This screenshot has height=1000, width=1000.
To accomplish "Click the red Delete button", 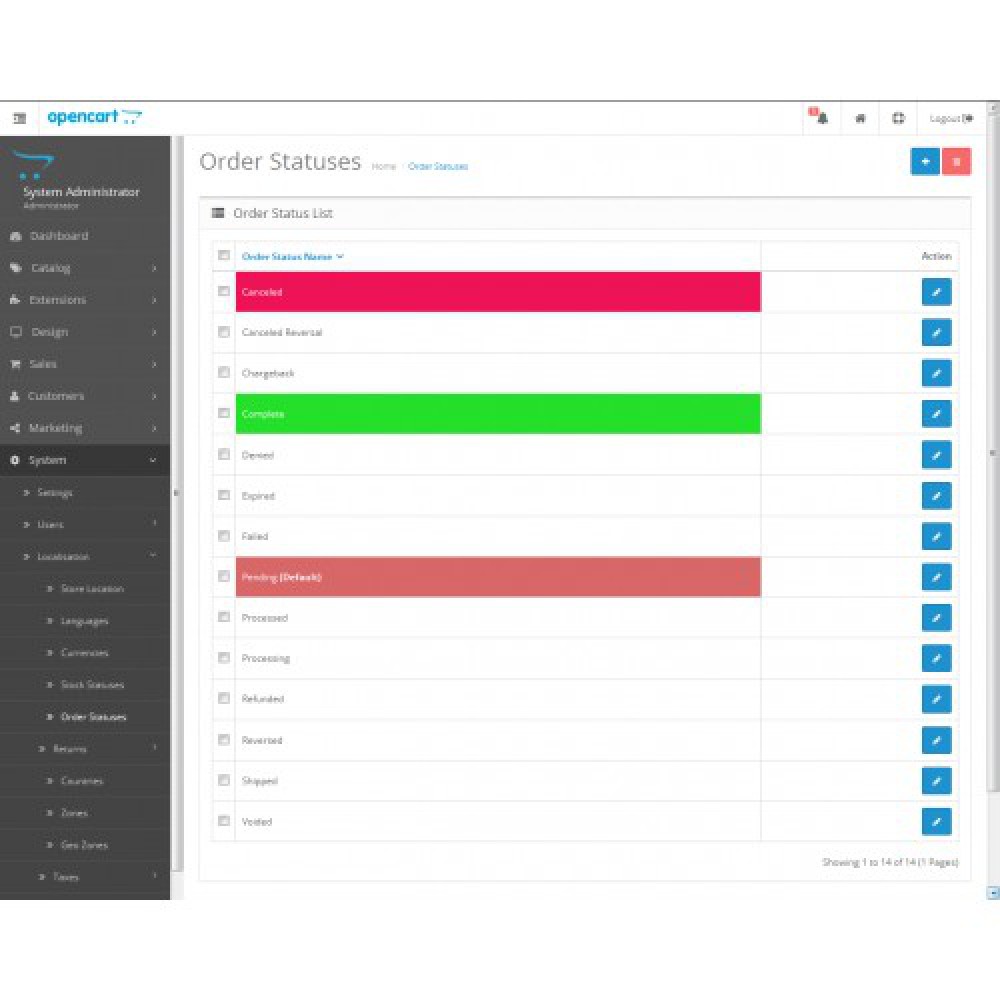I will pyautogui.click(x=956, y=161).
